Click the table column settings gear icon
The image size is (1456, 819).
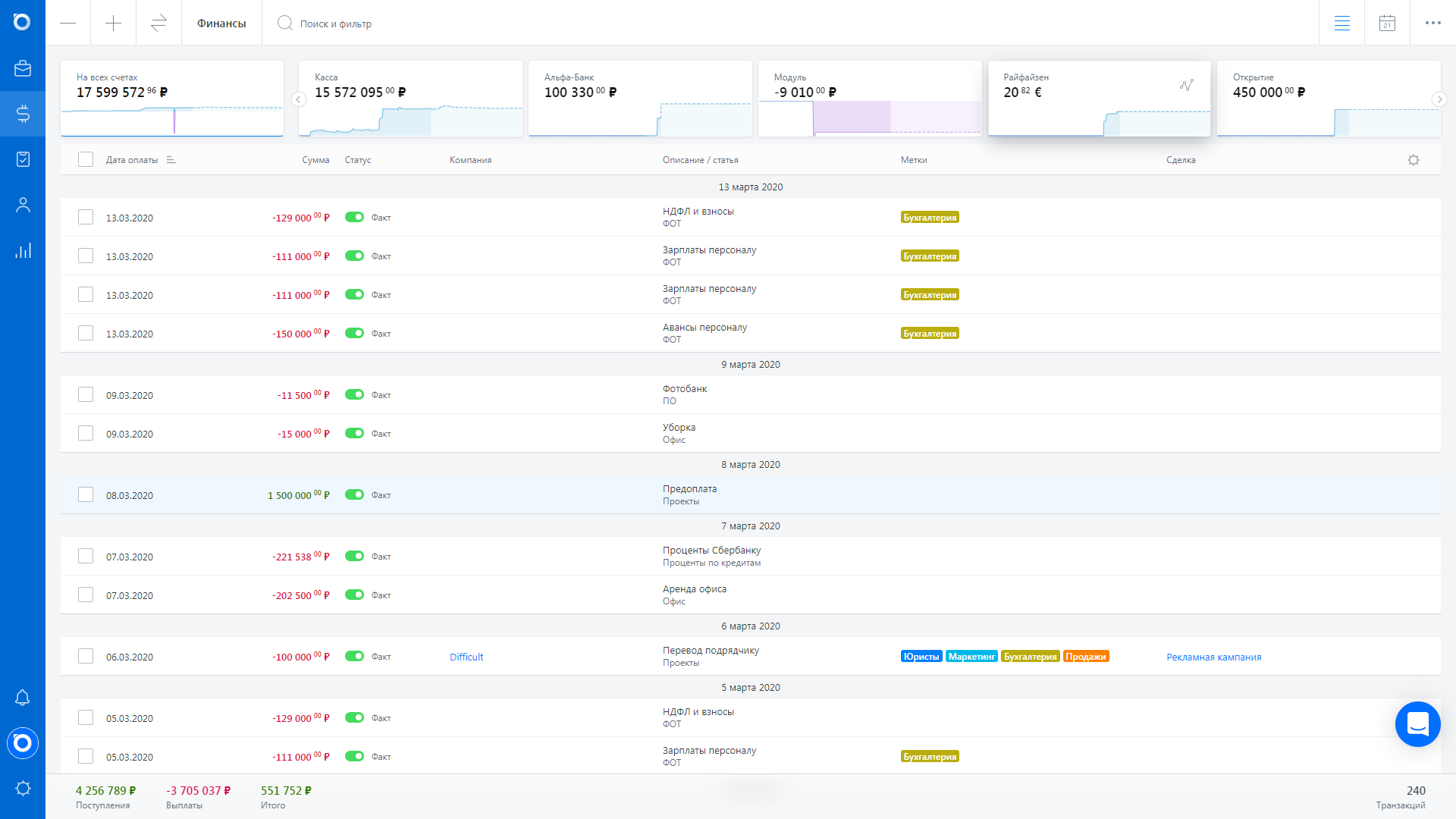(x=1414, y=160)
